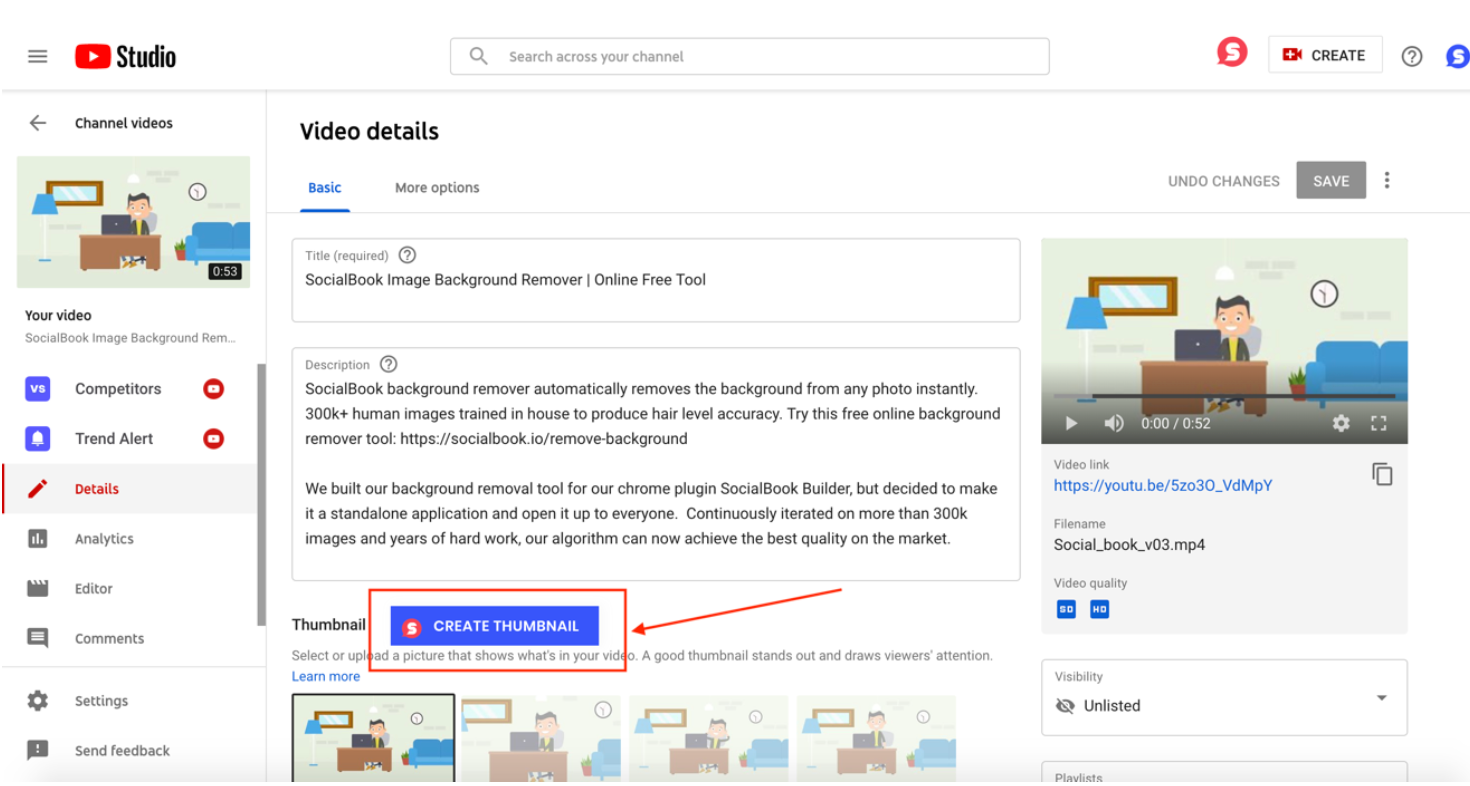Open the three-dot menu next to SAVE

[1387, 180]
